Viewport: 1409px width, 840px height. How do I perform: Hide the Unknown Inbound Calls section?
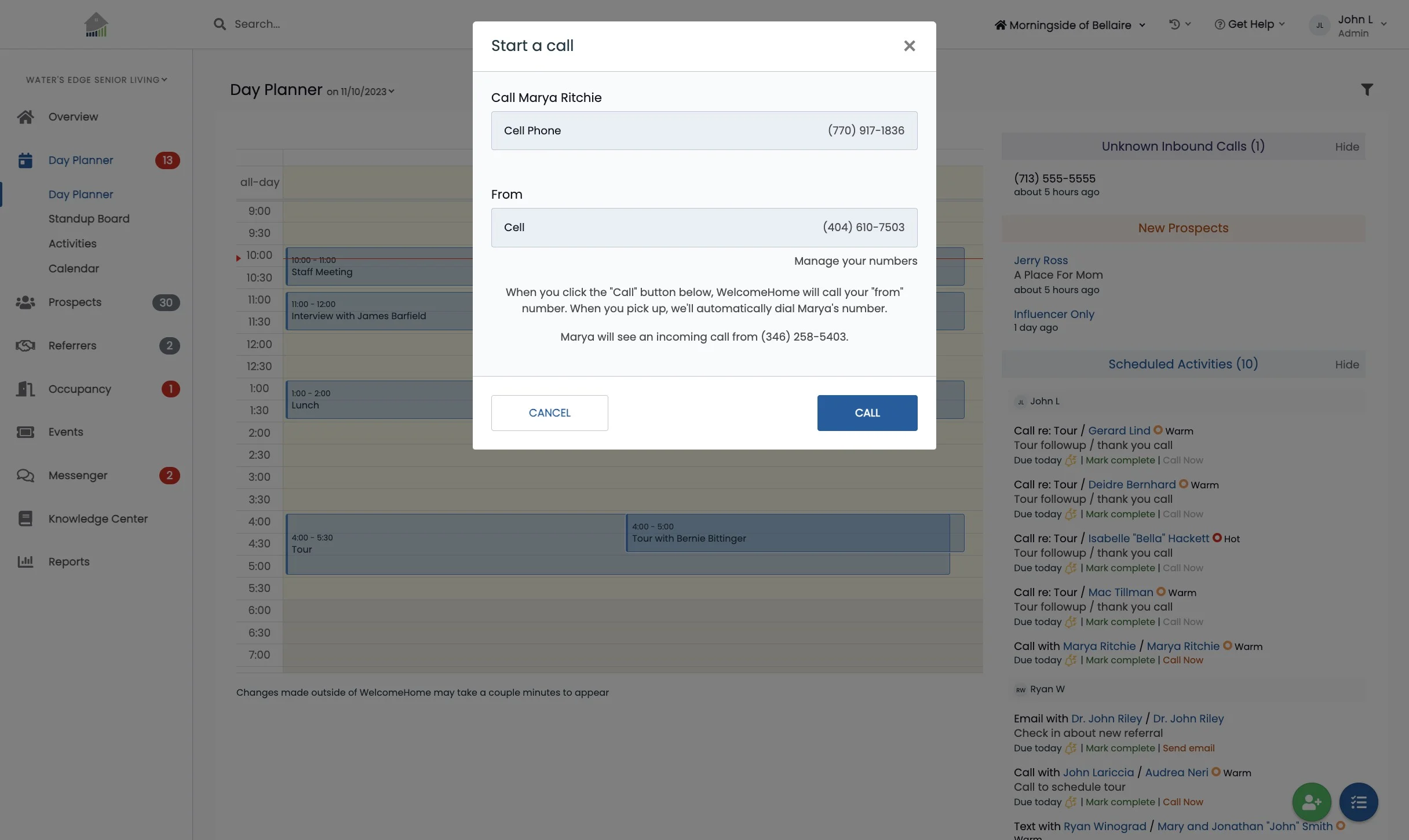click(x=1346, y=147)
